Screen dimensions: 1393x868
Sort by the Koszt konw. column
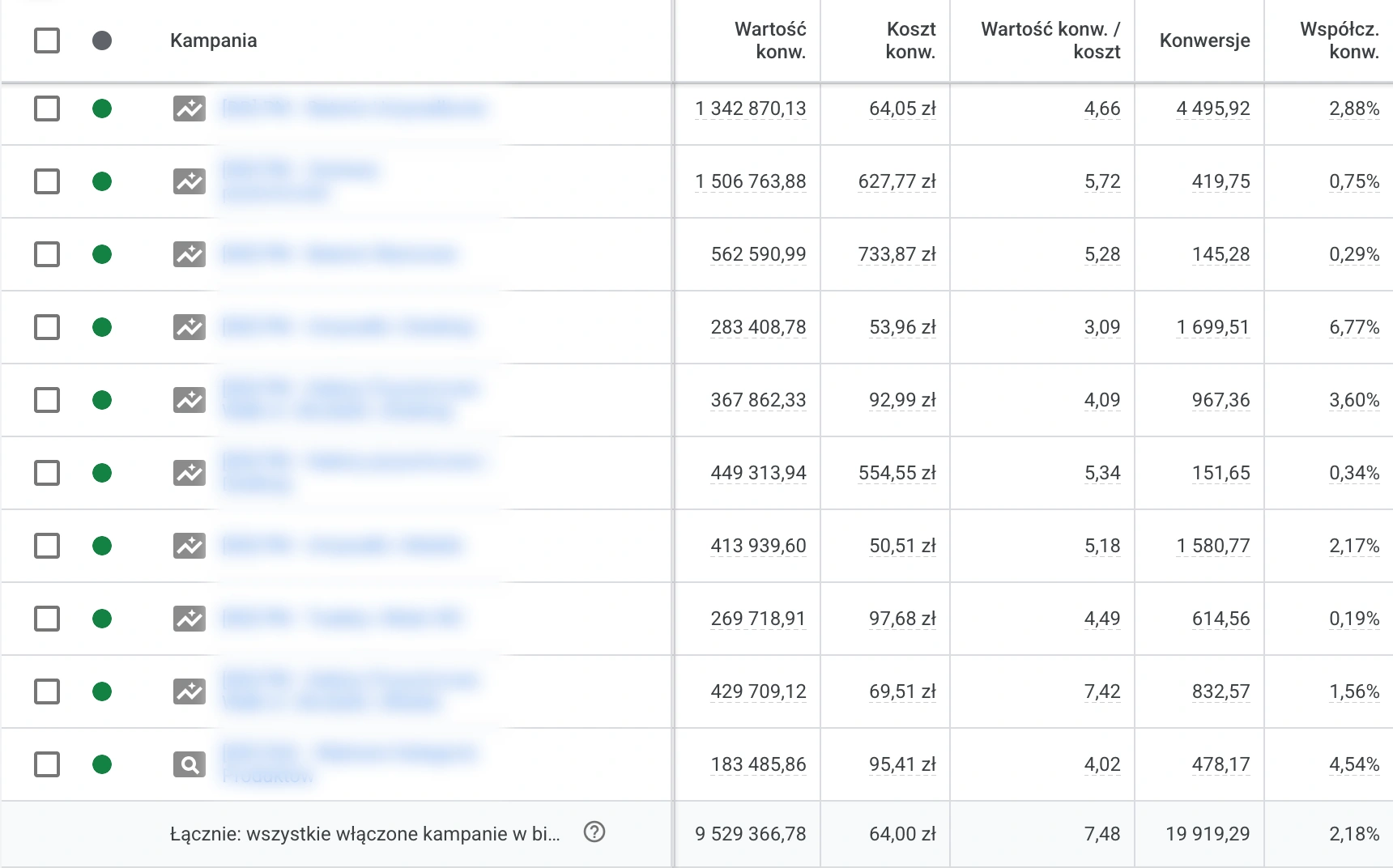click(910, 40)
